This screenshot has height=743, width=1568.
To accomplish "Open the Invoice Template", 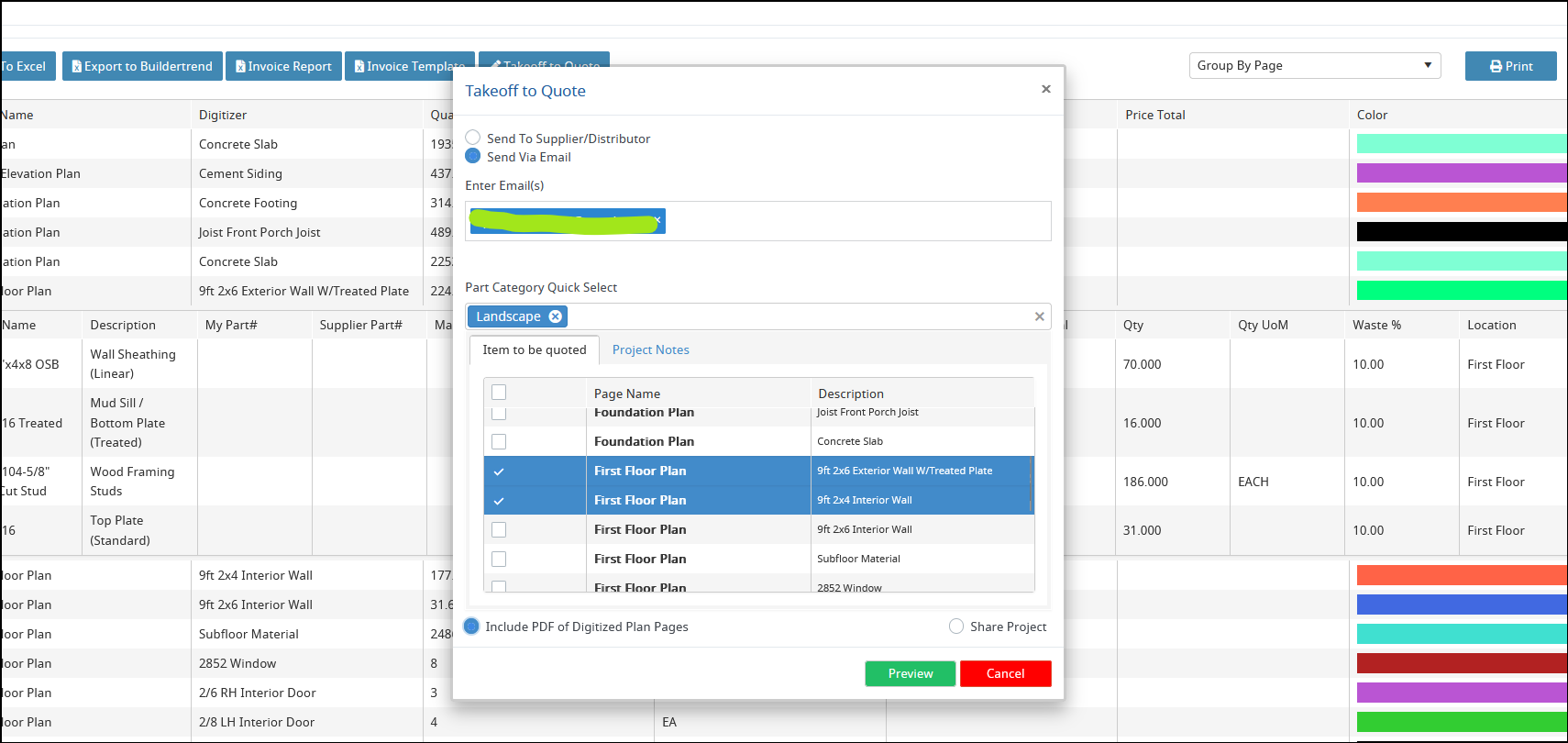I will [409, 66].
